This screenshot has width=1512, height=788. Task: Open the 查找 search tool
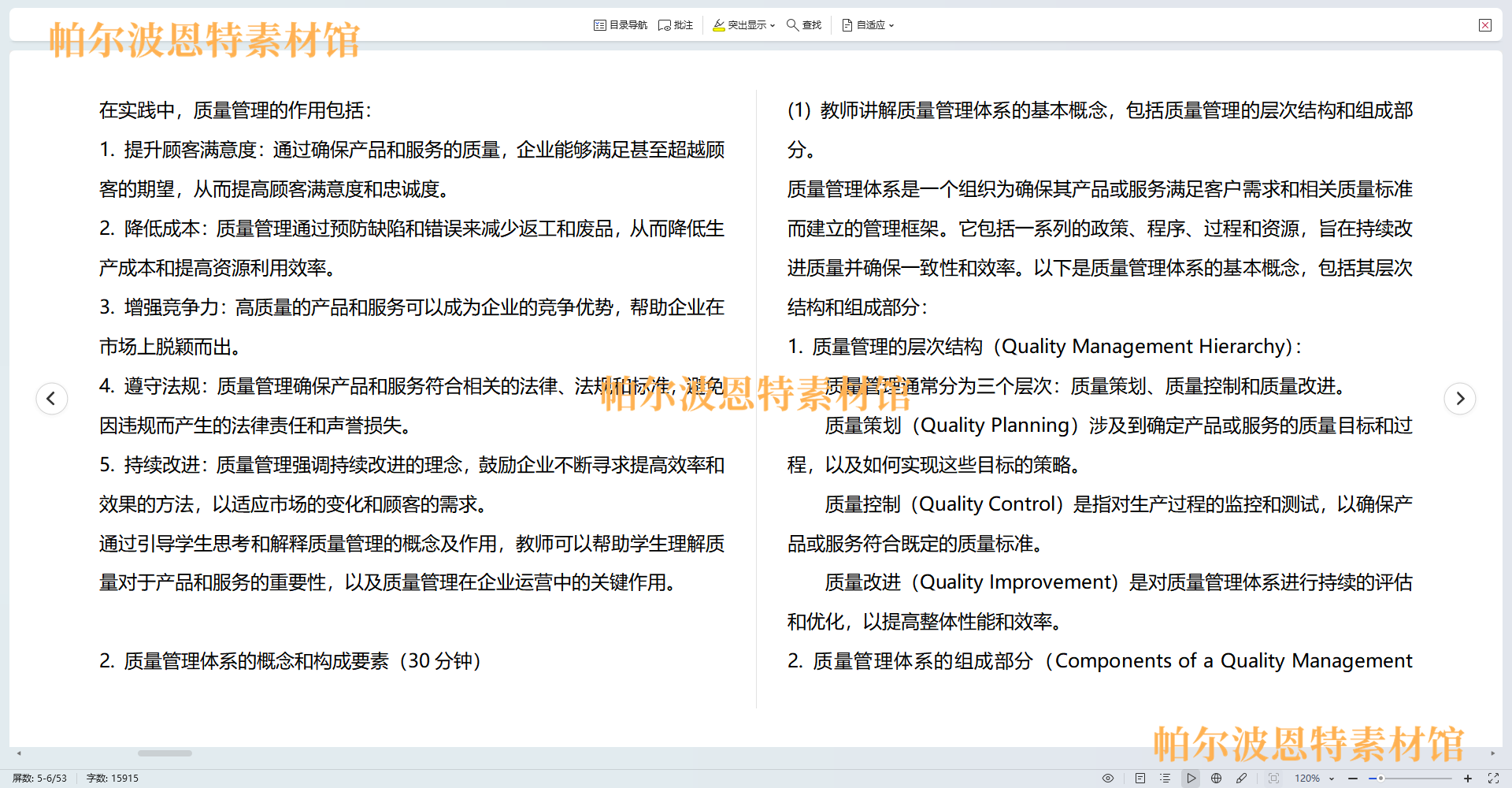click(804, 25)
